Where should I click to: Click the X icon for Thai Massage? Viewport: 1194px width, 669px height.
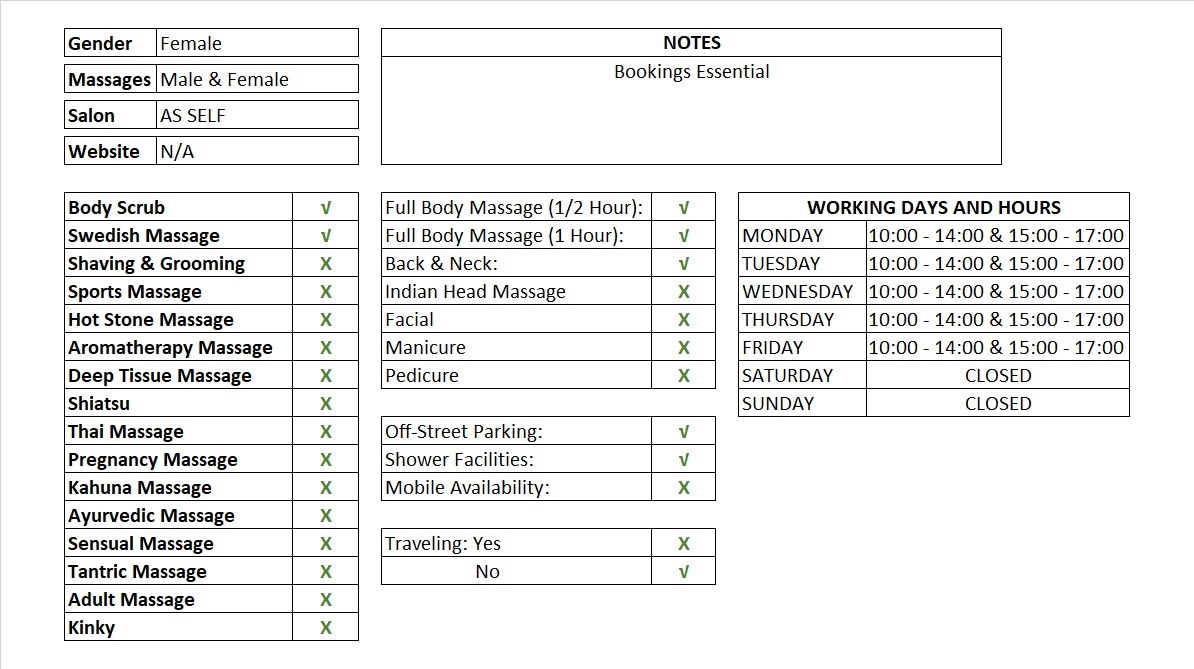[325, 432]
